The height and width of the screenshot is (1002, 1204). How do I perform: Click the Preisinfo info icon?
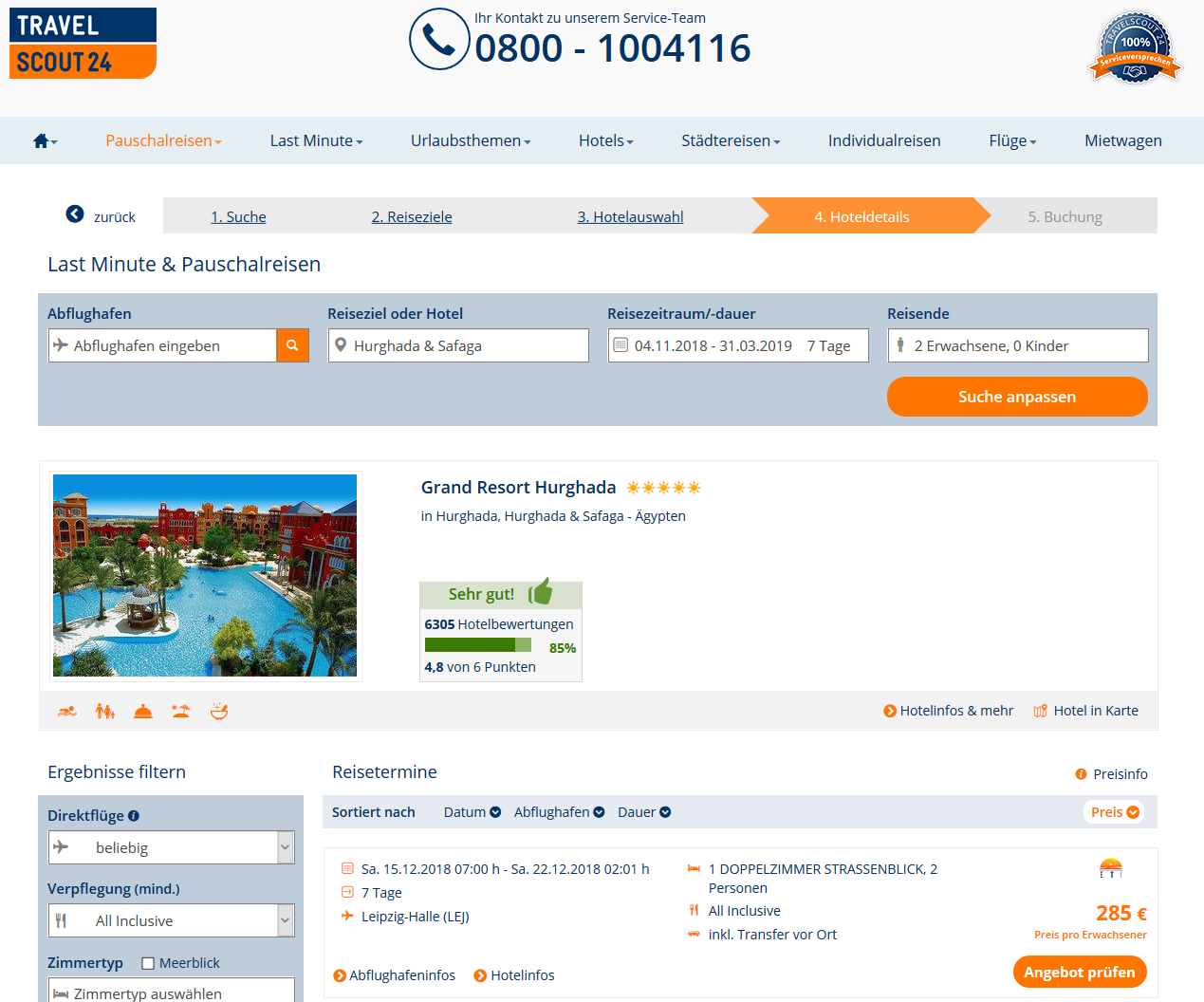pyautogui.click(x=1081, y=774)
